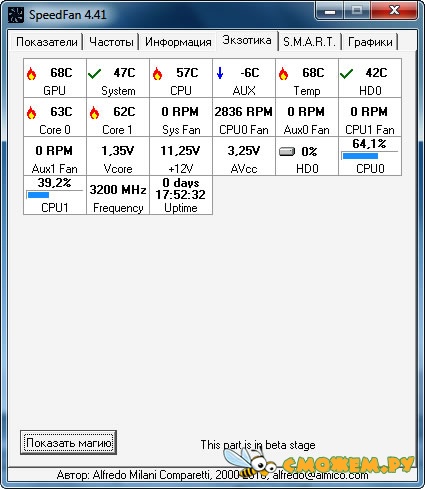Image resolution: width=425 pixels, height=489 pixels.
Task: Select the Экзотика tab
Action: coord(247,40)
